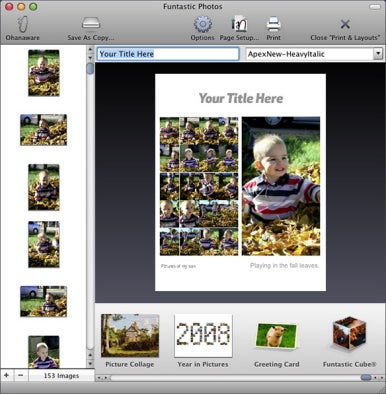Click the large boy photo in preview
386x394 pixels.
(x=281, y=186)
